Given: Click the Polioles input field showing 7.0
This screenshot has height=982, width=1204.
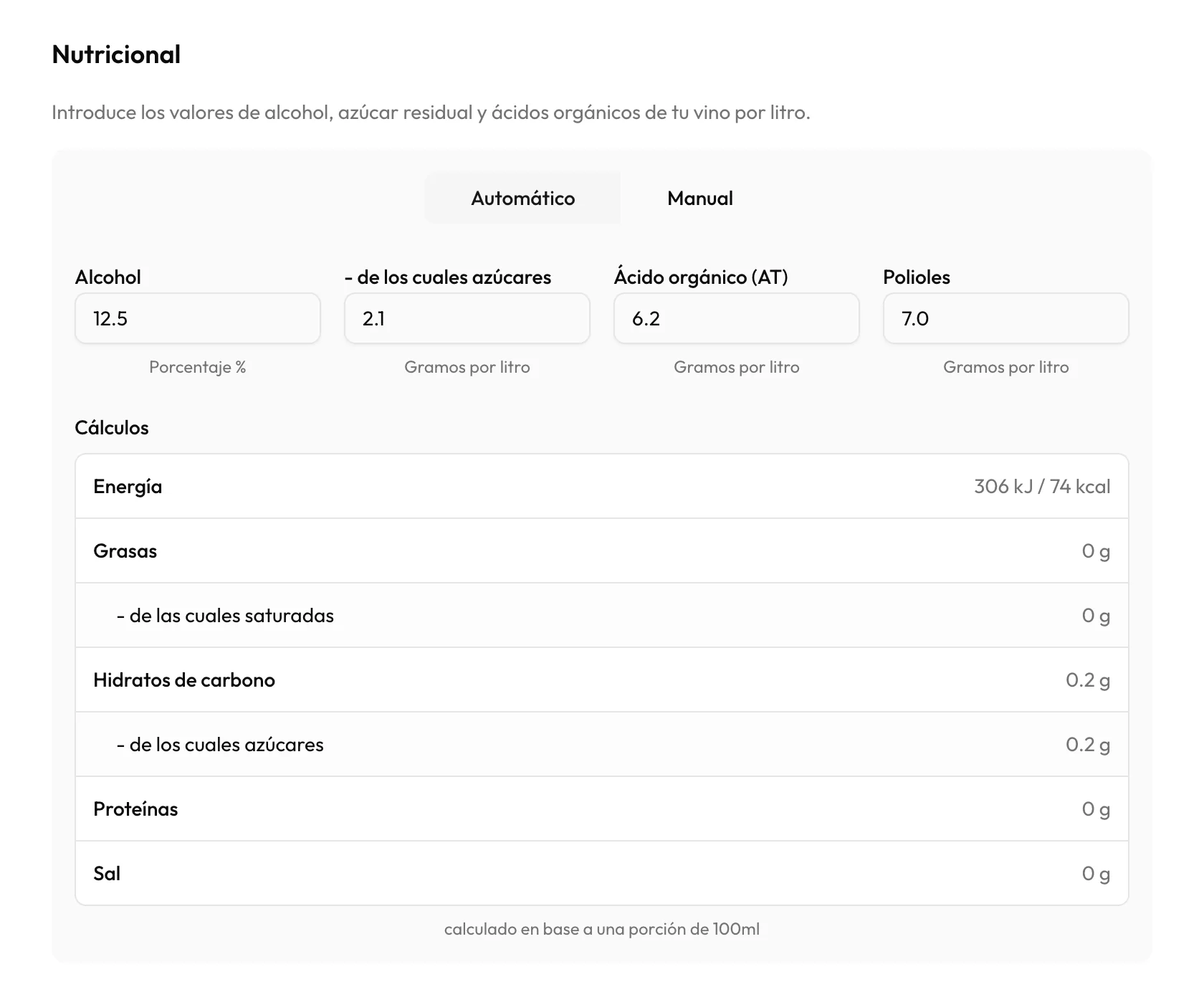Looking at the screenshot, I should (x=1006, y=318).
